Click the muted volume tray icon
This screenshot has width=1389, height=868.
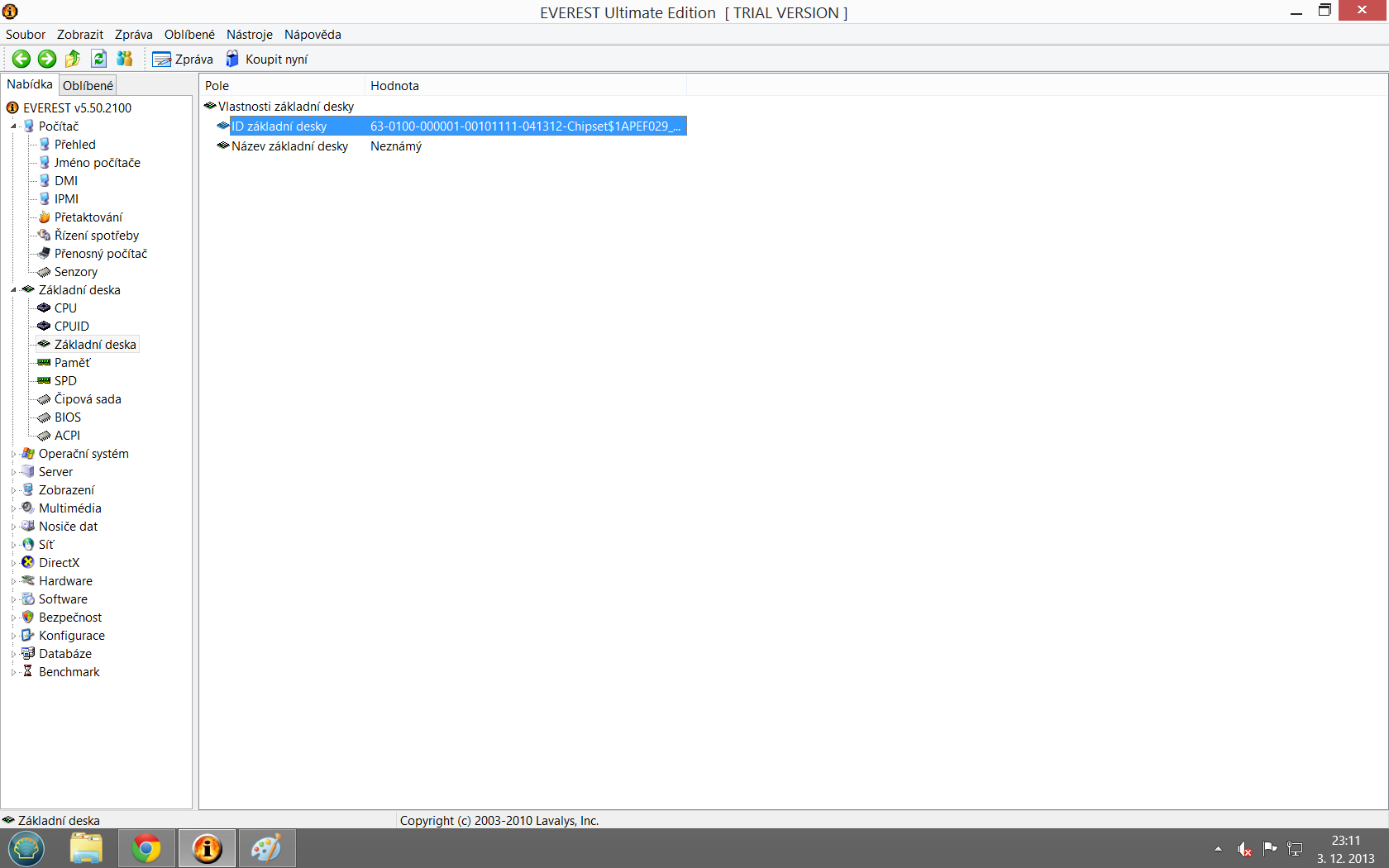pos(1244,849)
